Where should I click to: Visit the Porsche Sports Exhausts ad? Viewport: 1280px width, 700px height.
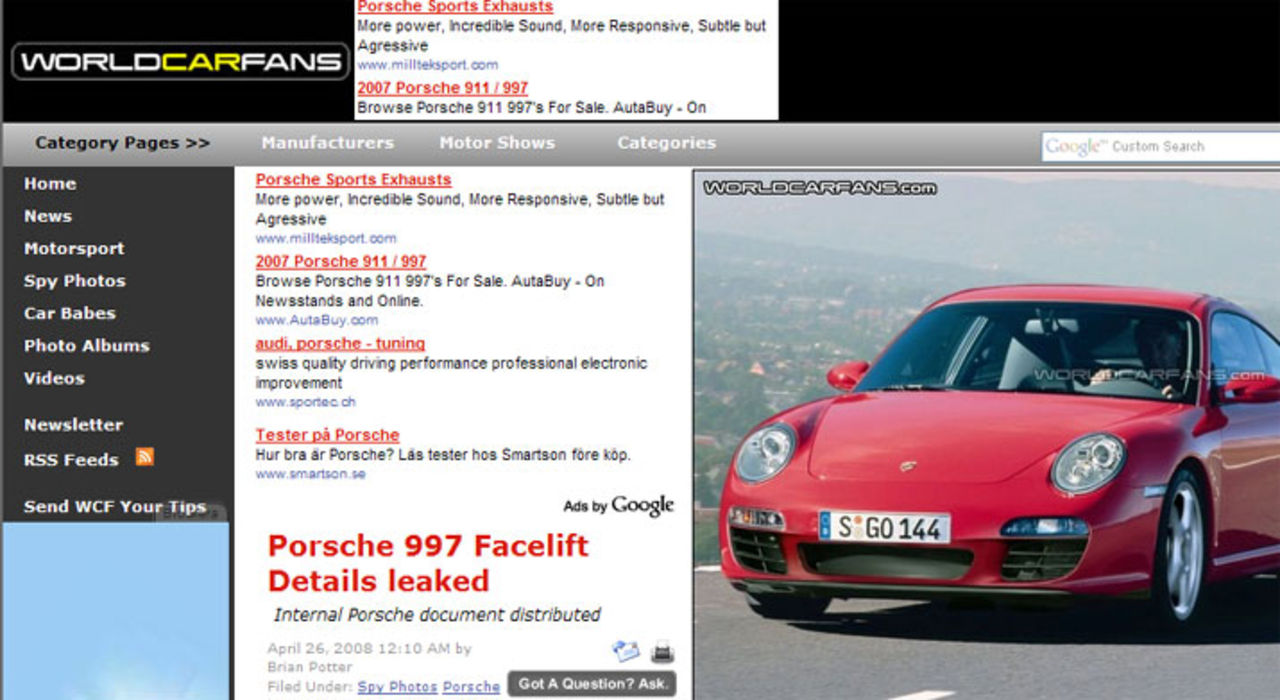(353, 179)
